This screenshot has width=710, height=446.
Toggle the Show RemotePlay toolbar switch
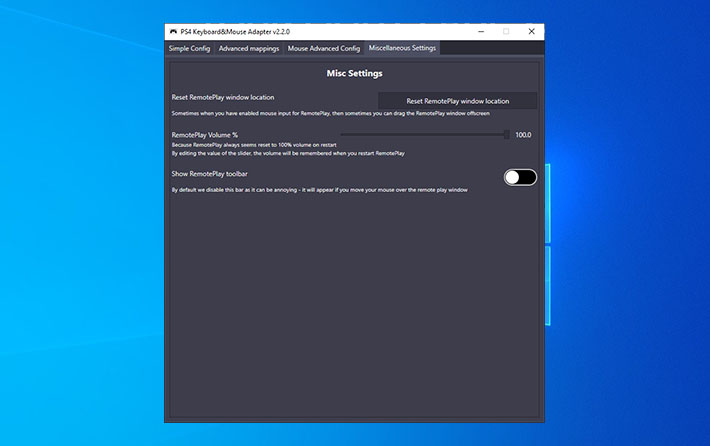click(x=520, y=177)
